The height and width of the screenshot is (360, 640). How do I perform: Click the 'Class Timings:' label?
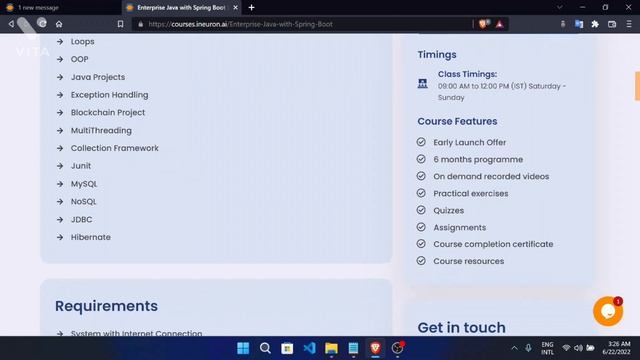click(467, 74)
